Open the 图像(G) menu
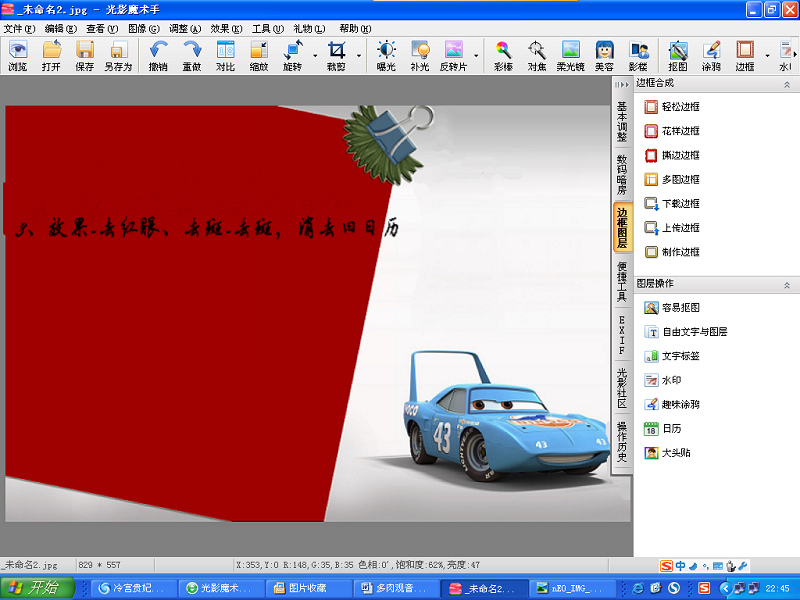The image size is (800, 600). (144, 29)
